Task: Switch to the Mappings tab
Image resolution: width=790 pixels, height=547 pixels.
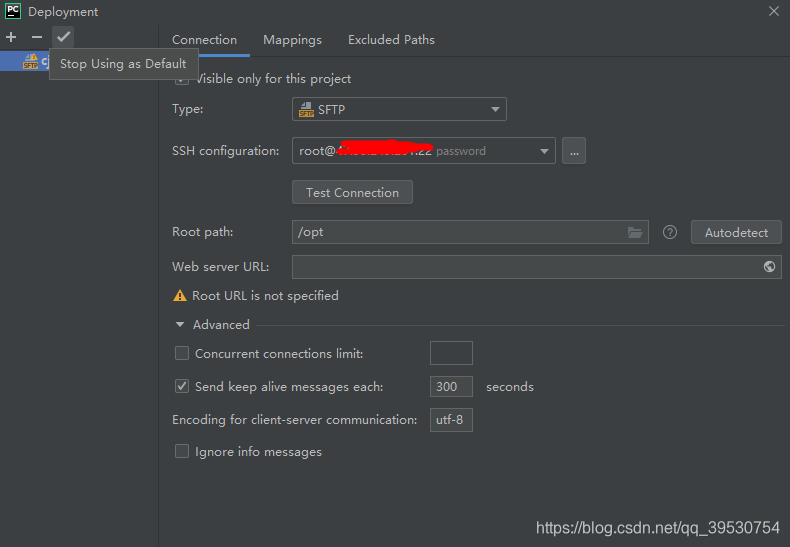Action: (x=292, y=40)
